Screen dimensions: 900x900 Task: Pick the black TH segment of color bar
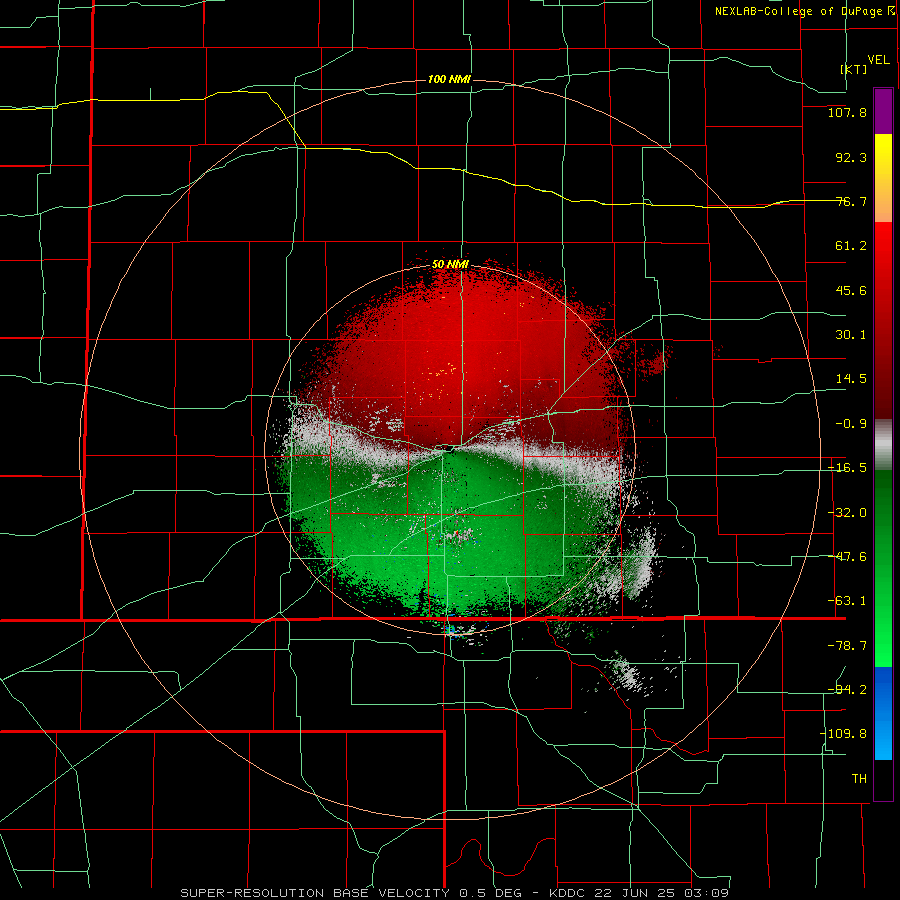[x=883, y=779]
